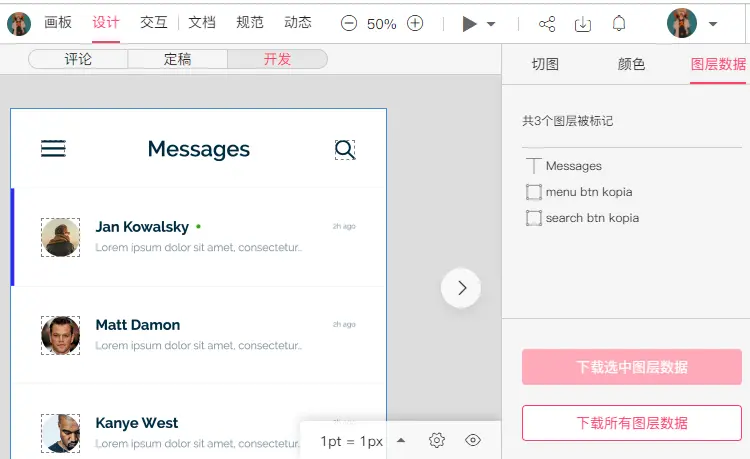The height and width of the screenshot is (459, 750).
Task: Click the share icon
Action: click(x=547, y=23)
